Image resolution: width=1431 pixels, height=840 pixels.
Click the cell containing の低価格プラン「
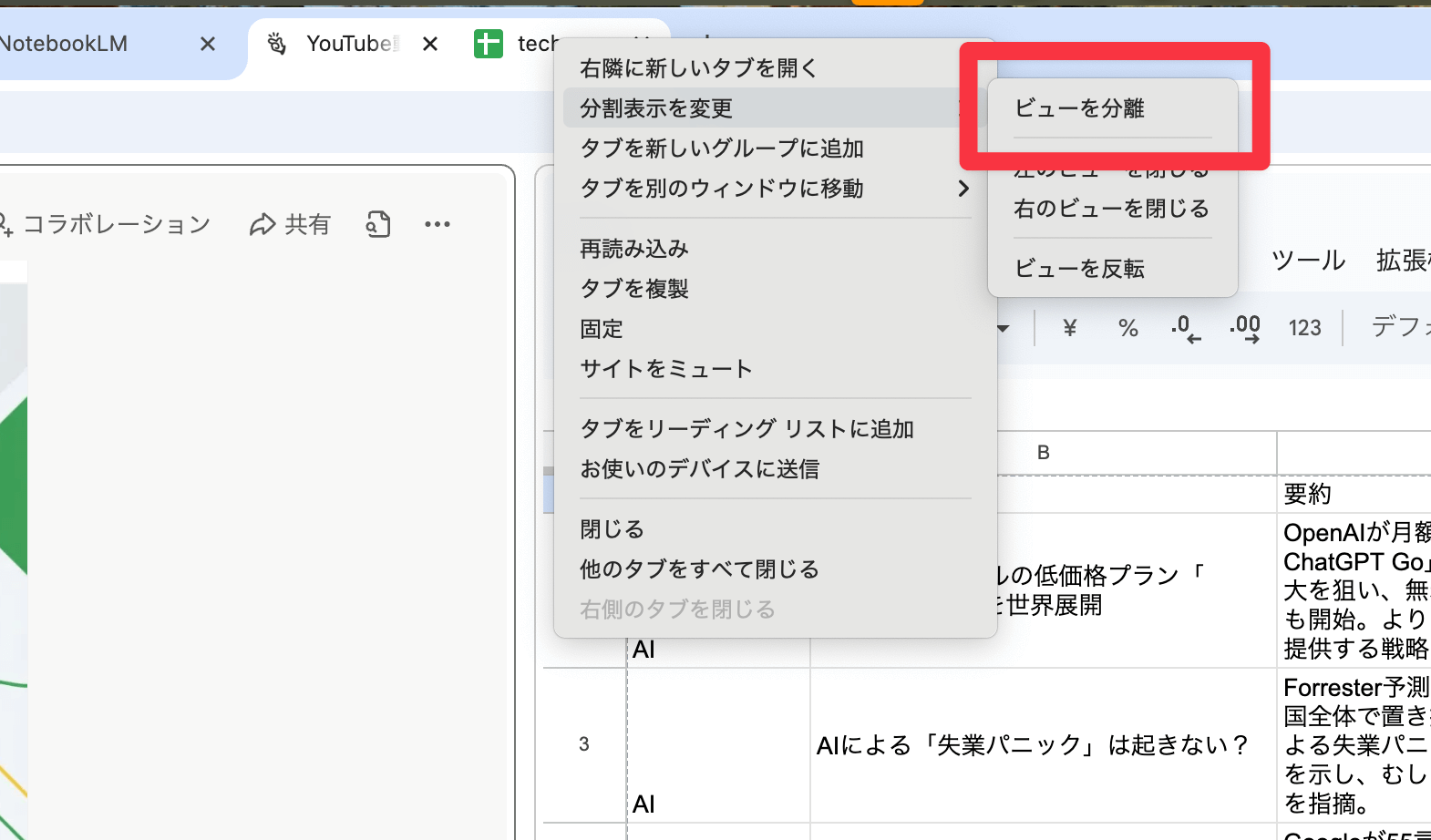coord(1137,590)
